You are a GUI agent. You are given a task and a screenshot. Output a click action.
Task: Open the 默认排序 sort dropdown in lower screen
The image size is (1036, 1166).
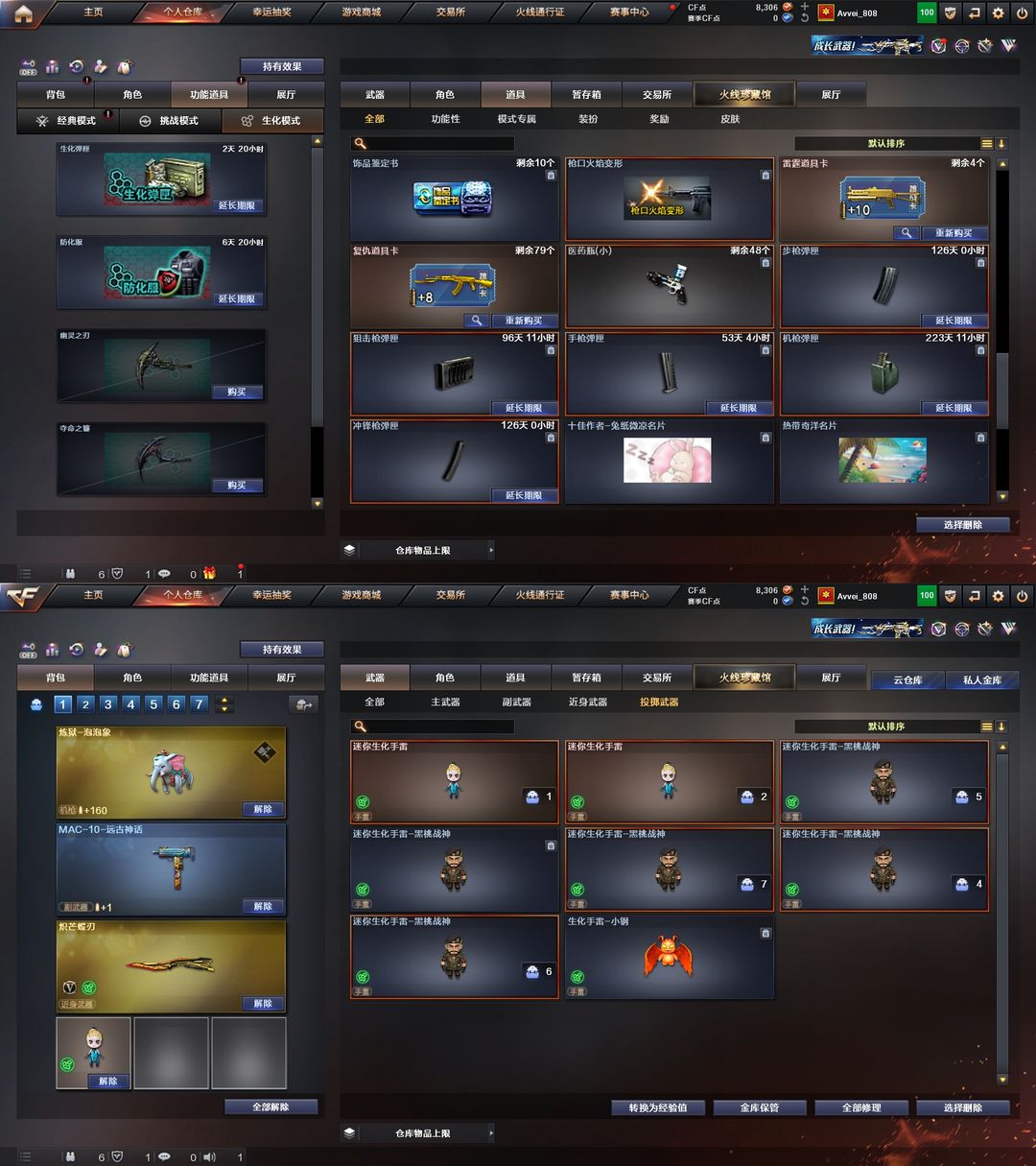tap(886, 726)
